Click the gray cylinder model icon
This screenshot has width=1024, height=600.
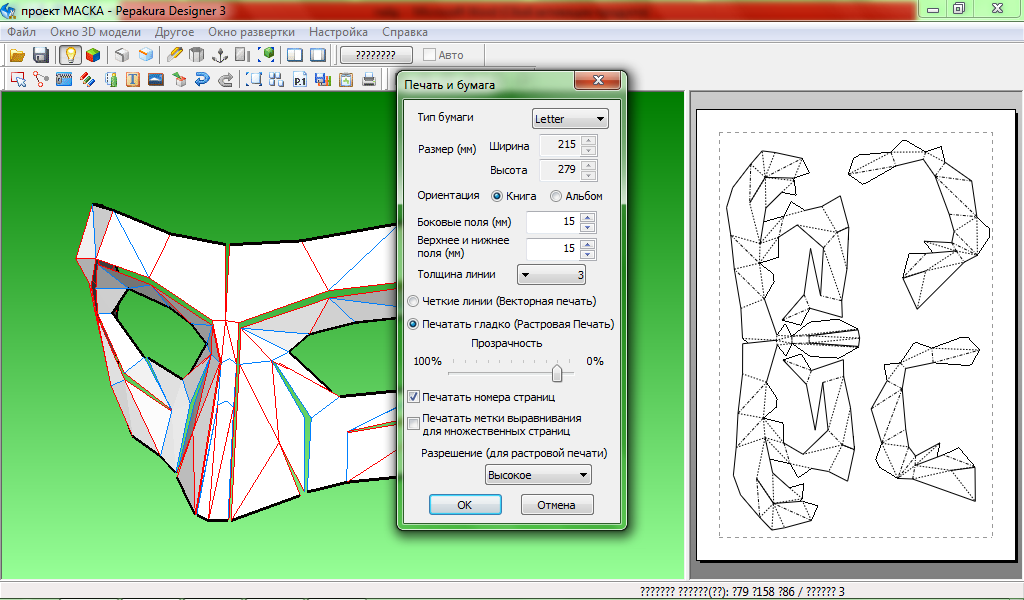pyautogui.click(x=197, y=55)
